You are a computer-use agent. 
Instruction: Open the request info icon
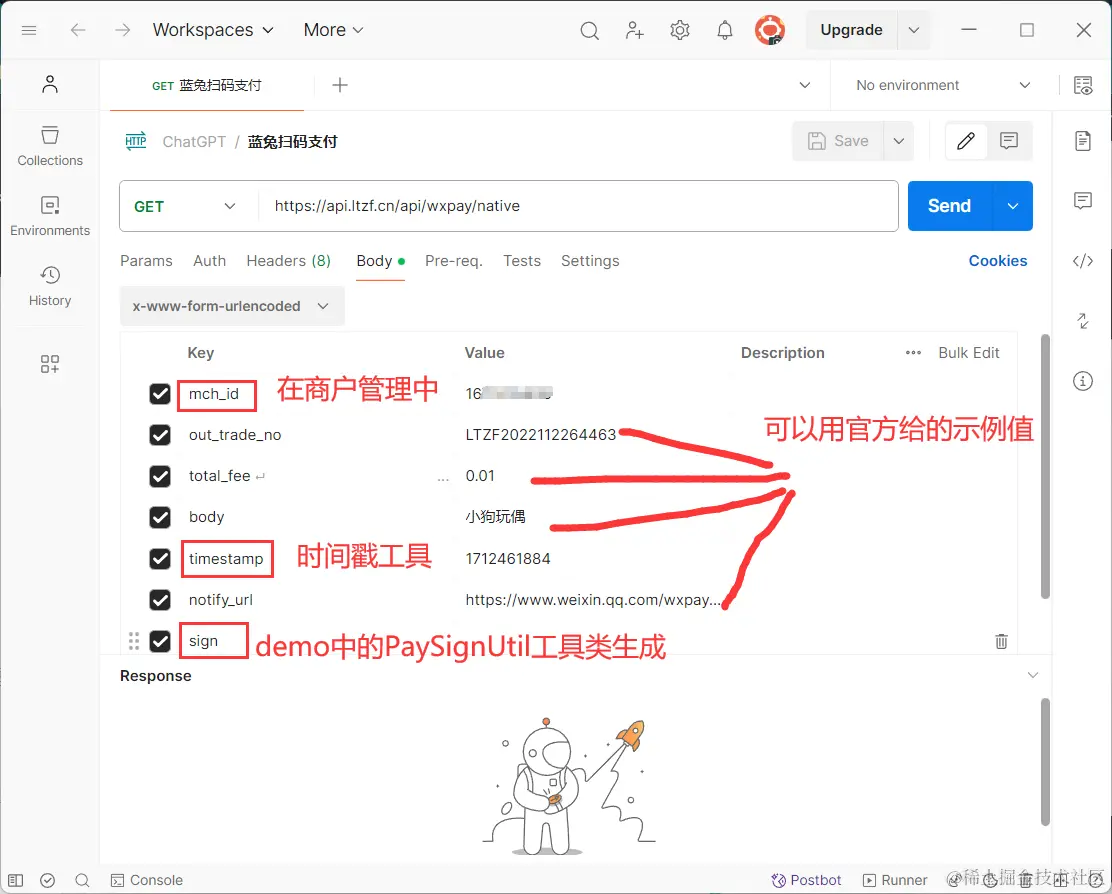(1083, 381)
